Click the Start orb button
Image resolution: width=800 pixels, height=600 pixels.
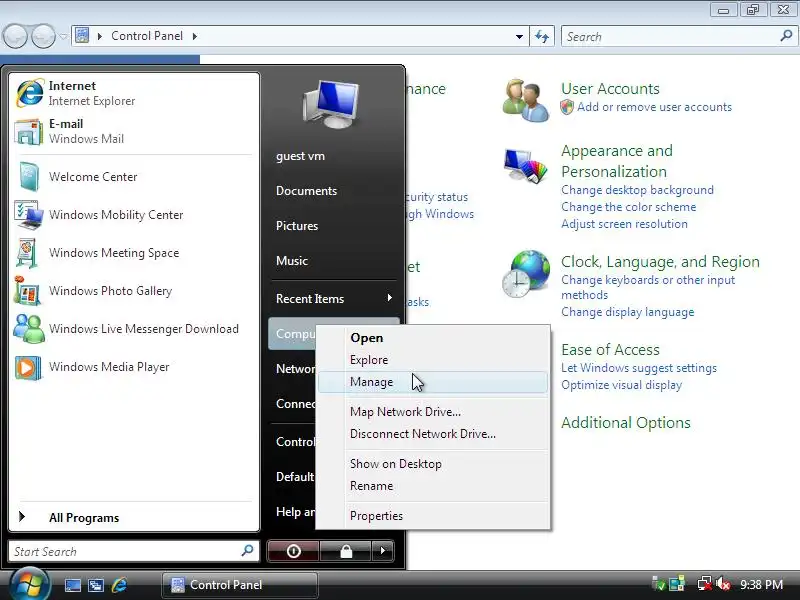point(29,585)
